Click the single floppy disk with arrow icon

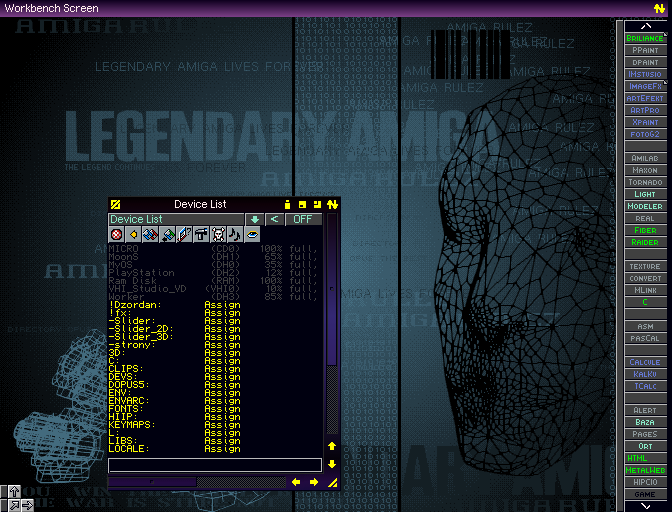(167, 235)
